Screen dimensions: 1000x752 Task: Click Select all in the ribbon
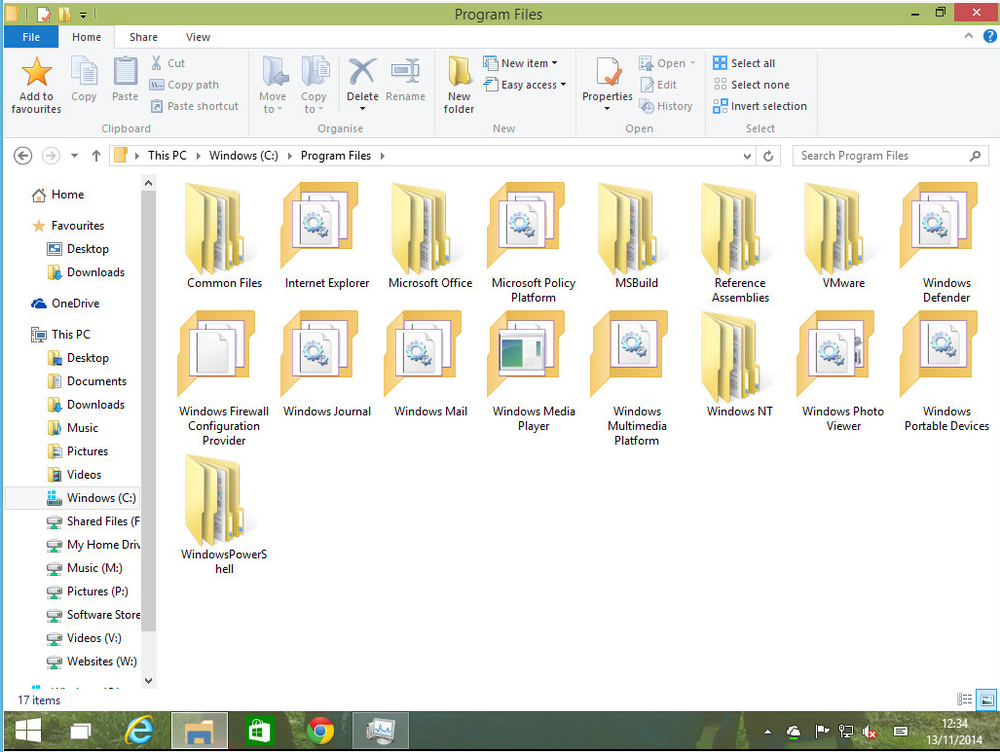pos(744,63)
